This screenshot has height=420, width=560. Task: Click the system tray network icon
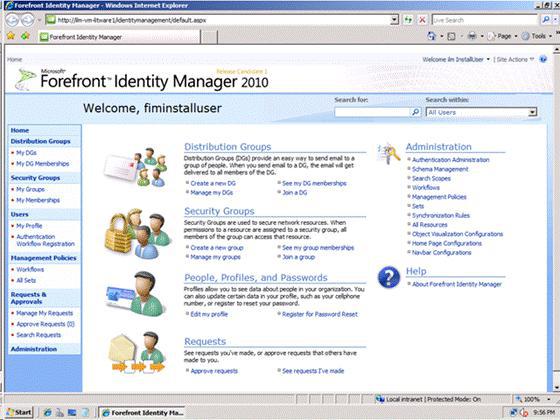pos(514,412)
